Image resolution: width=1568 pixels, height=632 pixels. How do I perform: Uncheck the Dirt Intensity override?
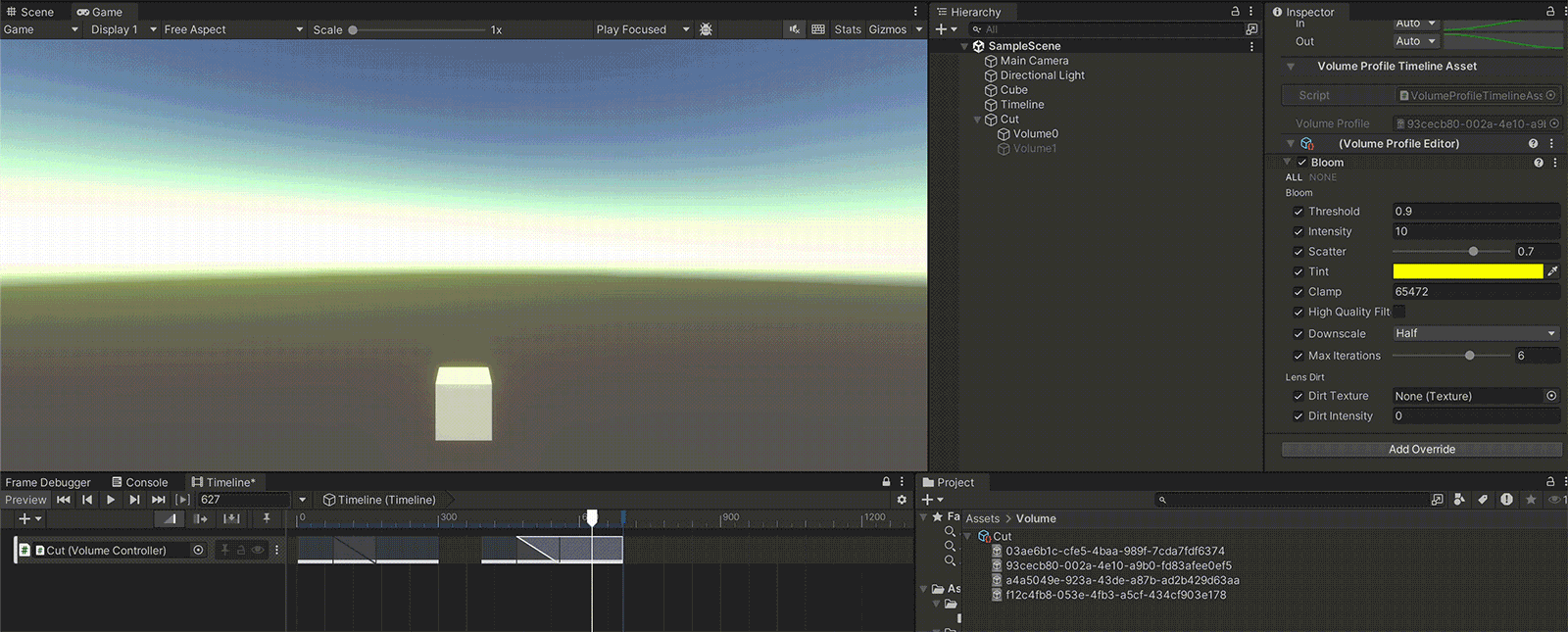pos(1298,416)
